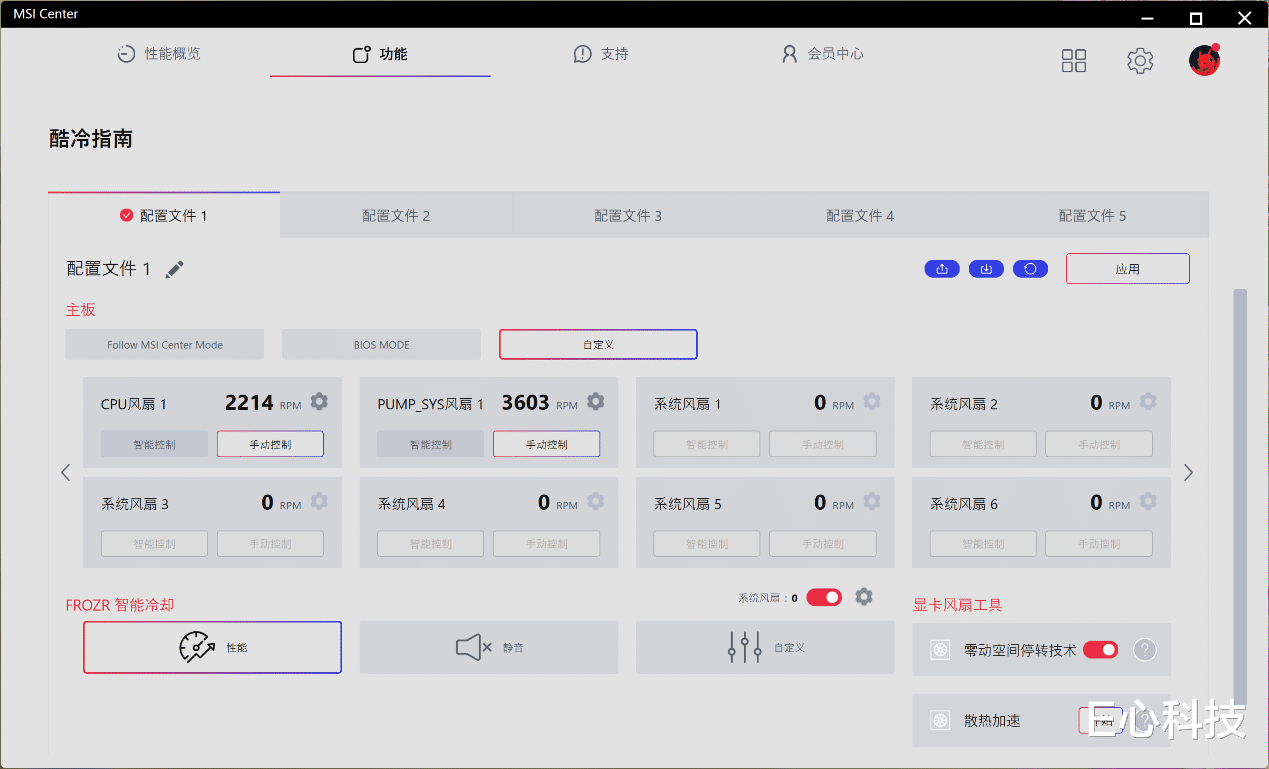Open 系统风扇 6 settings gear

tap(1148, 502)
